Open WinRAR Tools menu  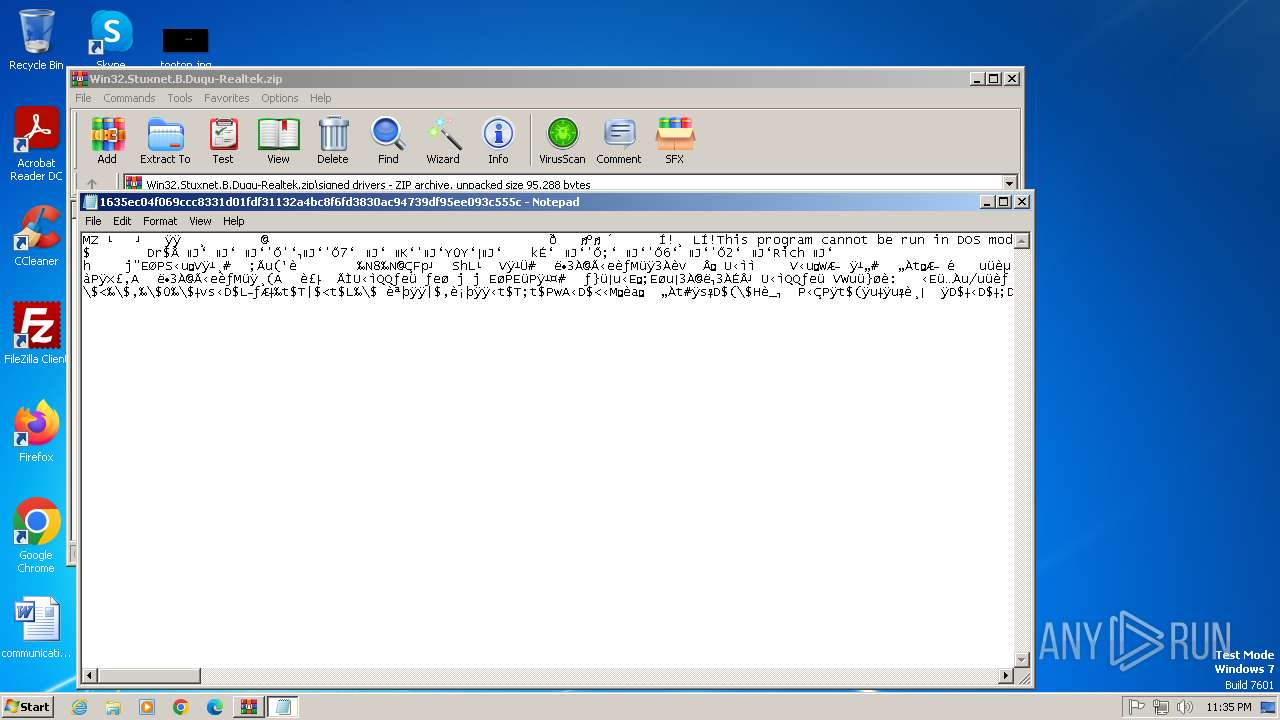(x=180, y=98)
